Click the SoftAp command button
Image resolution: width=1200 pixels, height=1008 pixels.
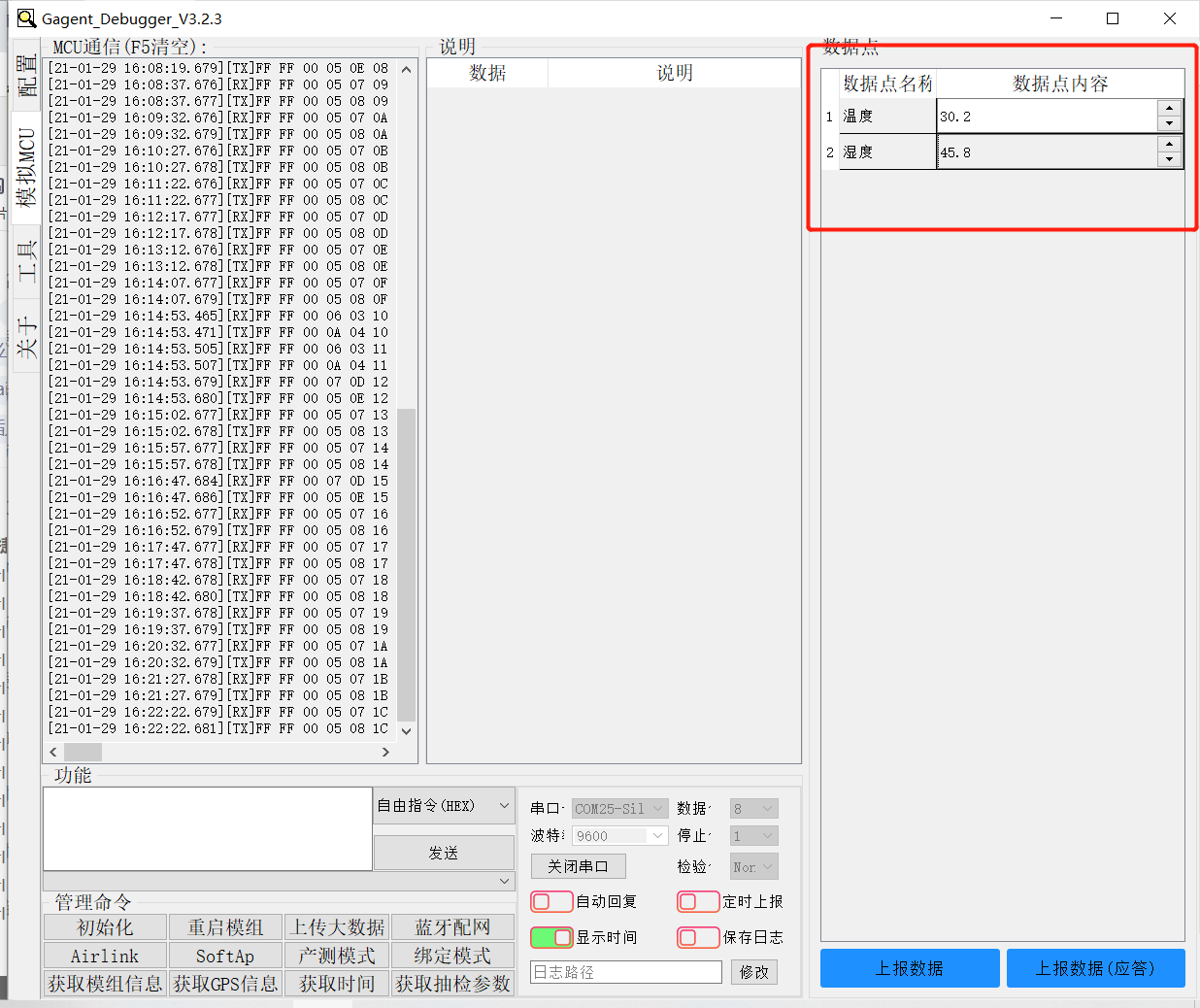click(x=225, y=956)
